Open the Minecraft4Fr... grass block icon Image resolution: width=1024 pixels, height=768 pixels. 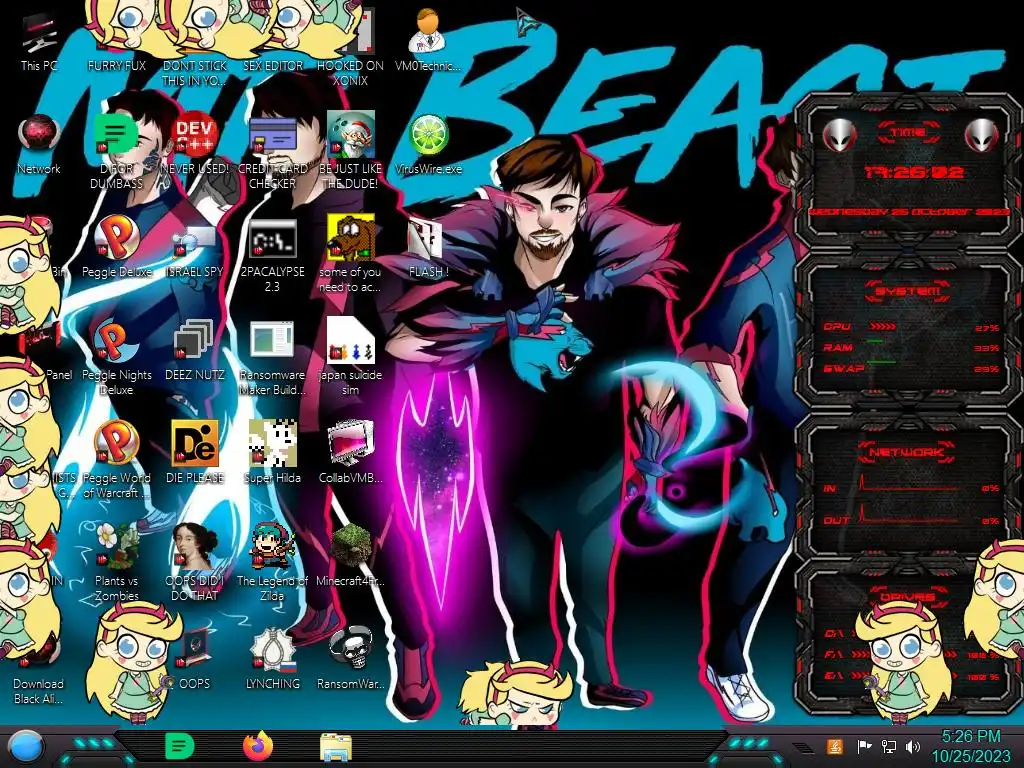point(350,555)
